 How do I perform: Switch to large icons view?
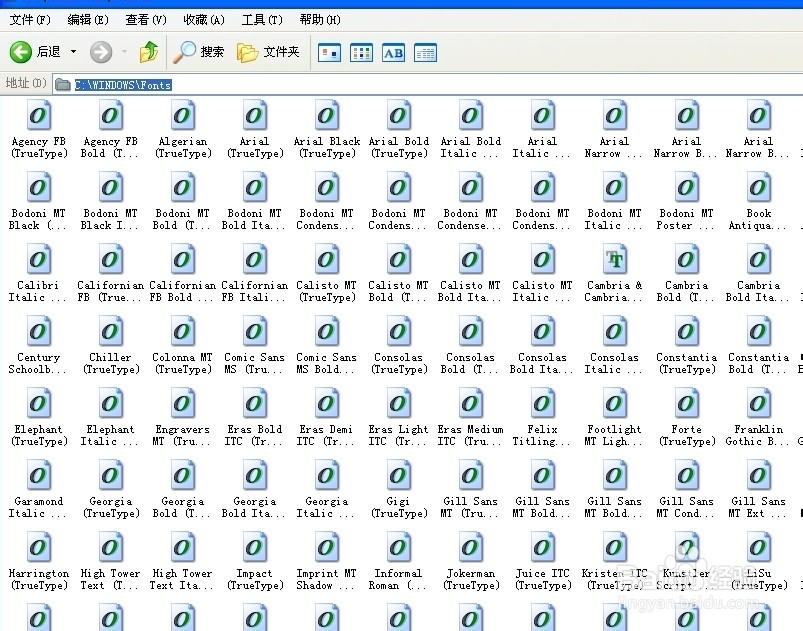tap(329, 53)
